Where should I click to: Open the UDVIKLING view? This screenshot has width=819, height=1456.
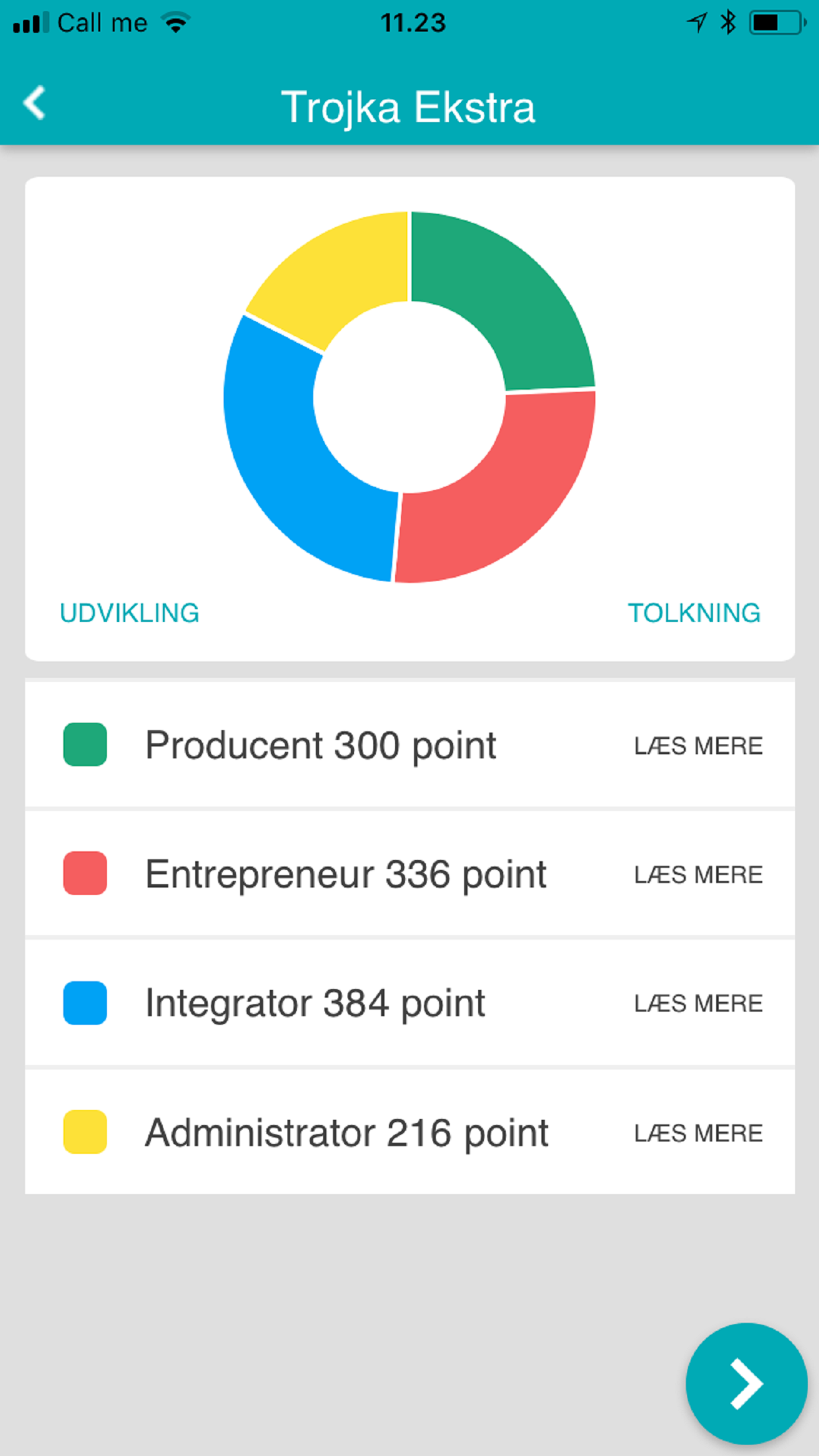129,613
